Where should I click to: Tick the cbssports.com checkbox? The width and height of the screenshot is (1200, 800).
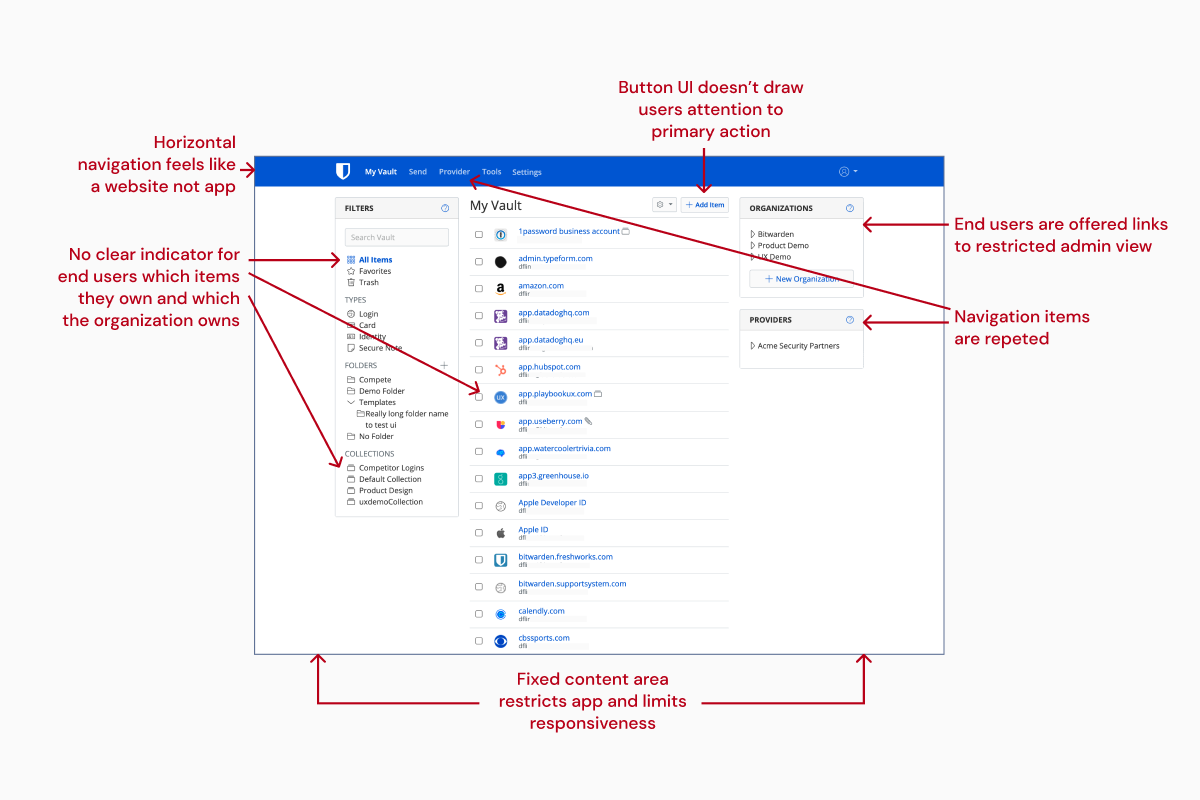click(479, 641)
